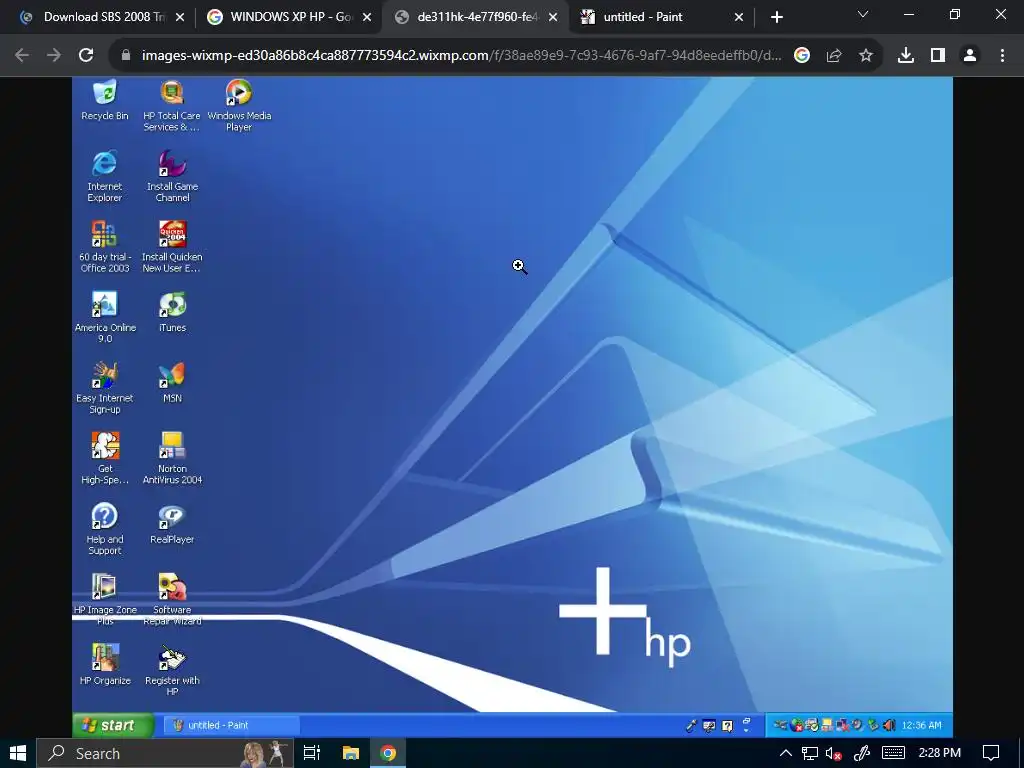Open Windows network status icon
1024x768 pixels.
(810, 753)
